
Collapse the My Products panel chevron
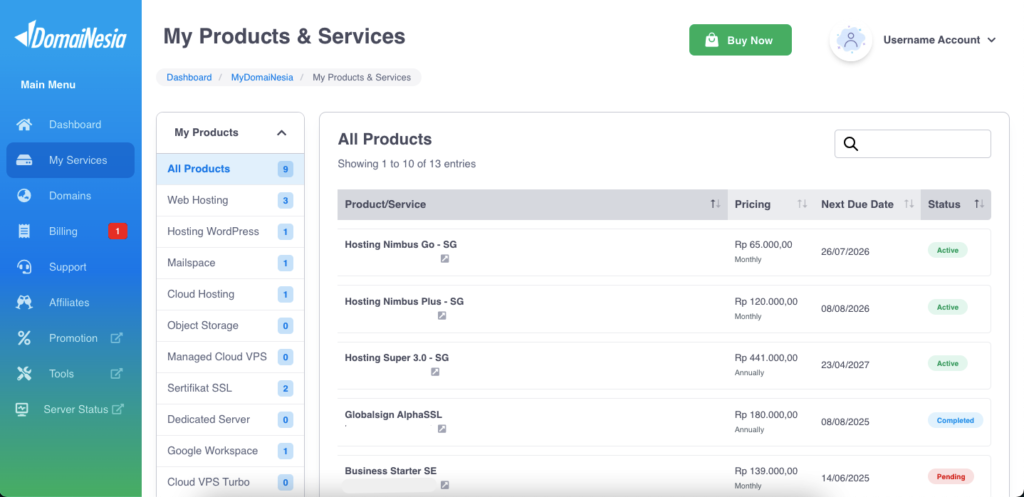click(281, 133)
